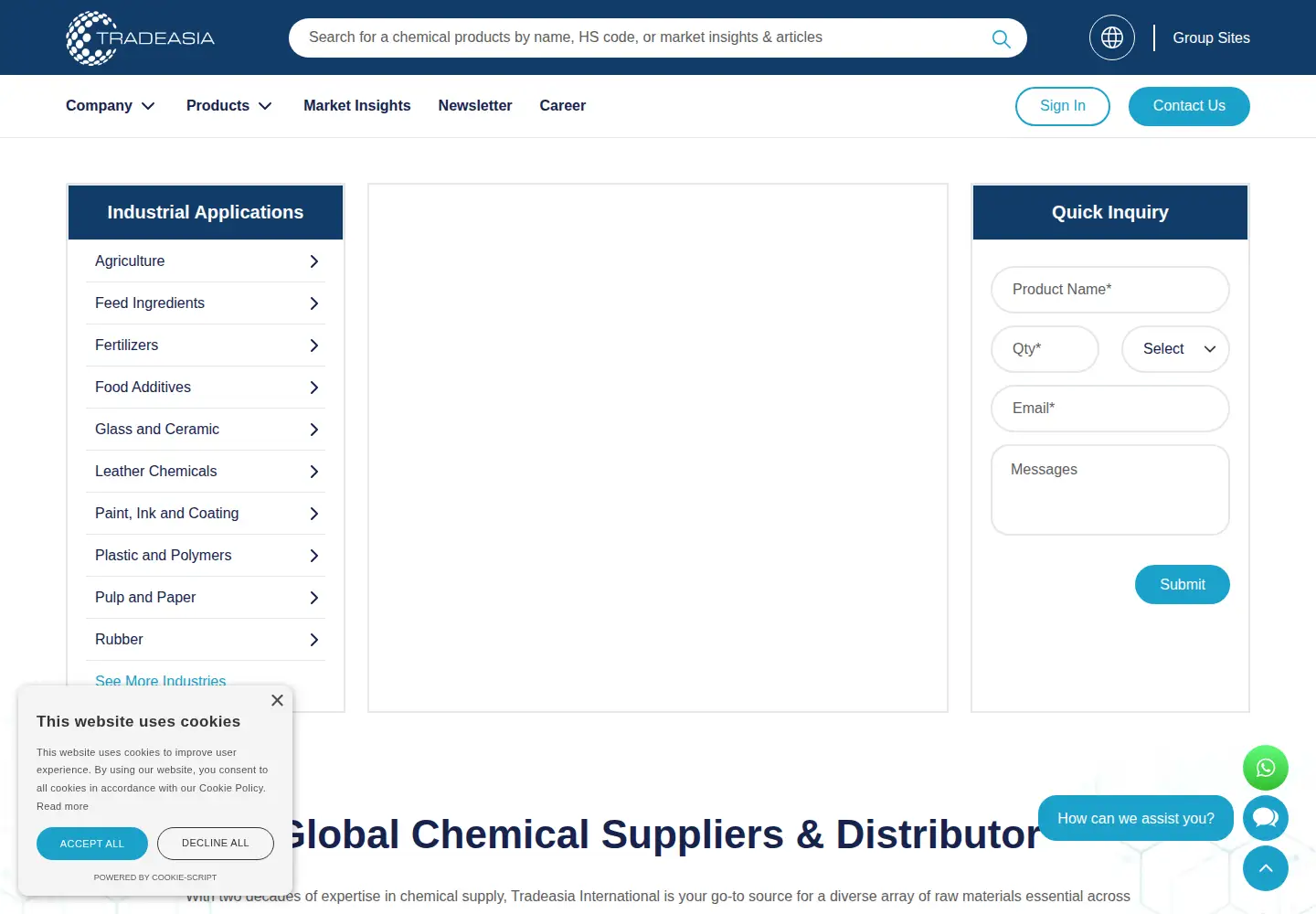
Task: Select the Agriculture industry
Action: pyautogui.click(x=130, y=261)
